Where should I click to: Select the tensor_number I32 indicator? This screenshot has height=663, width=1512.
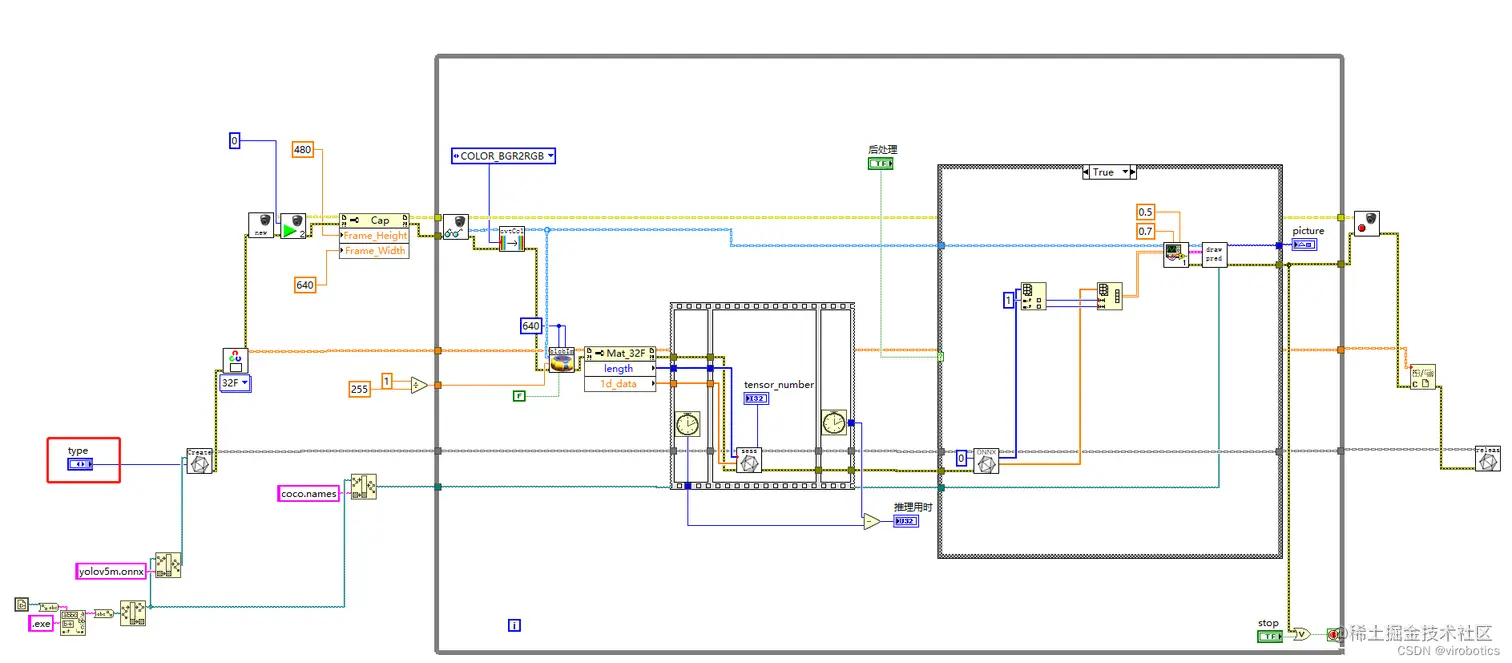(x=756, y=398)
